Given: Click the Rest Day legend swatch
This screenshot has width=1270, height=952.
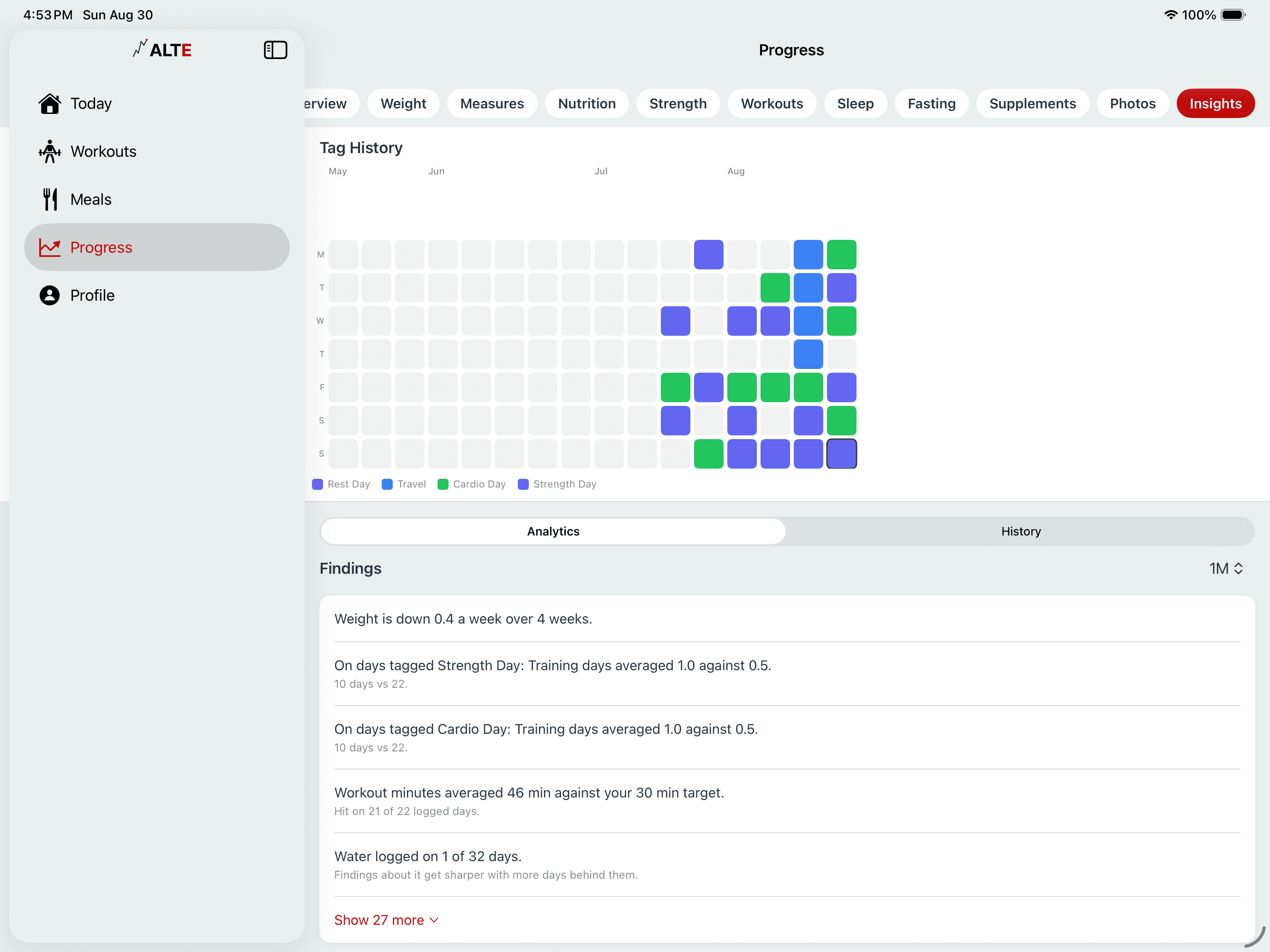Looking at the screenshot, I should tap(317, 484).
